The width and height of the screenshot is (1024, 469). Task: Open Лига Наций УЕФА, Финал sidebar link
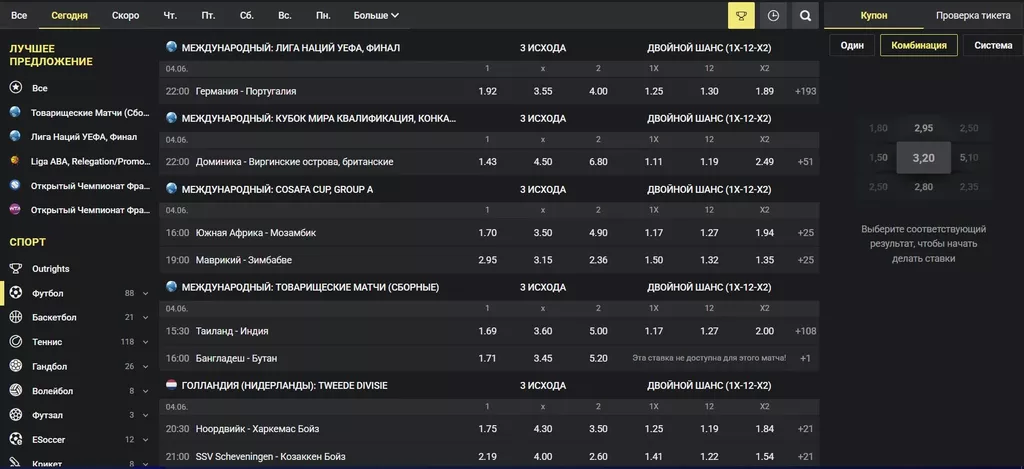click(83, 136)
